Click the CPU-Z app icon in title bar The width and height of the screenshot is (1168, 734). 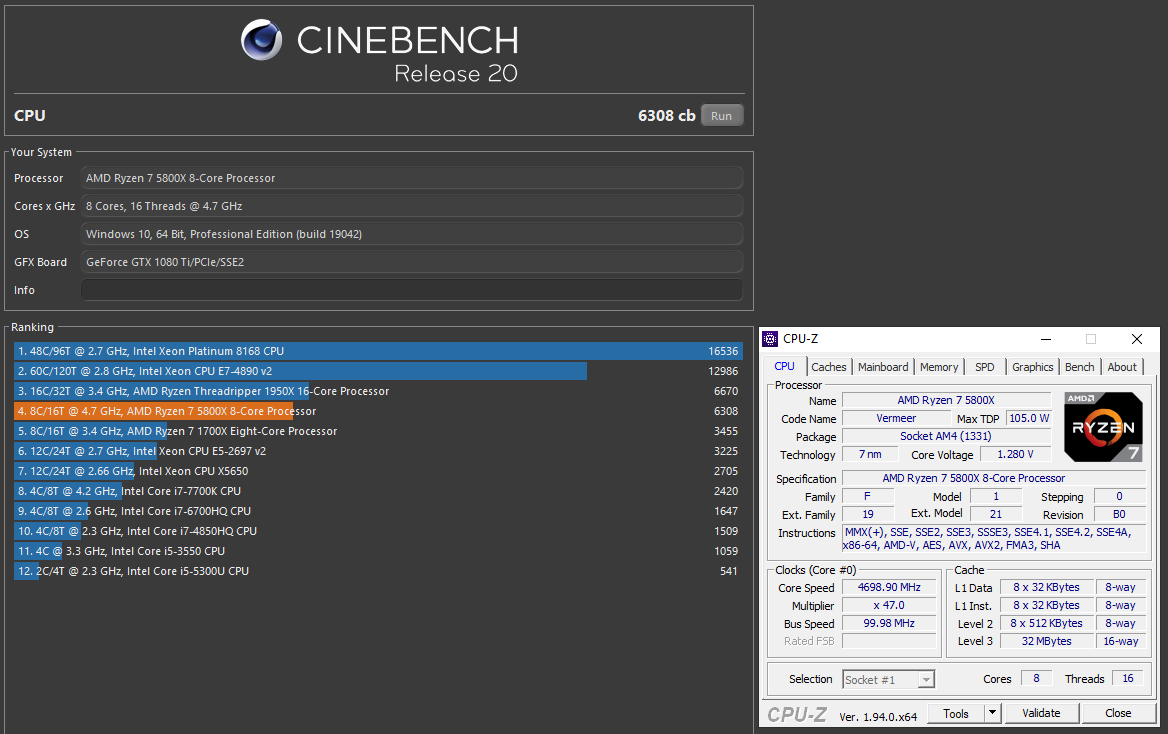[x=770, y=339]
